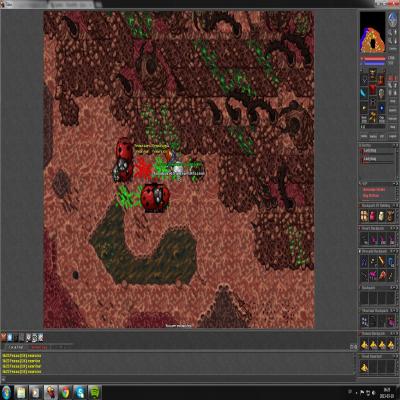Image resolution: width=400 pixels, height=400 pixels.
Task: Switch to the Local Chat tab
Action: (x=16, y=347)
